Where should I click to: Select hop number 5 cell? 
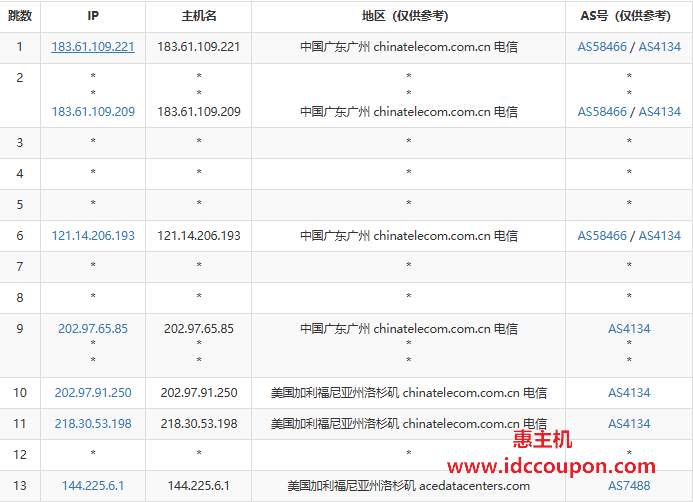pyautogui.click(x=20, y=205)
